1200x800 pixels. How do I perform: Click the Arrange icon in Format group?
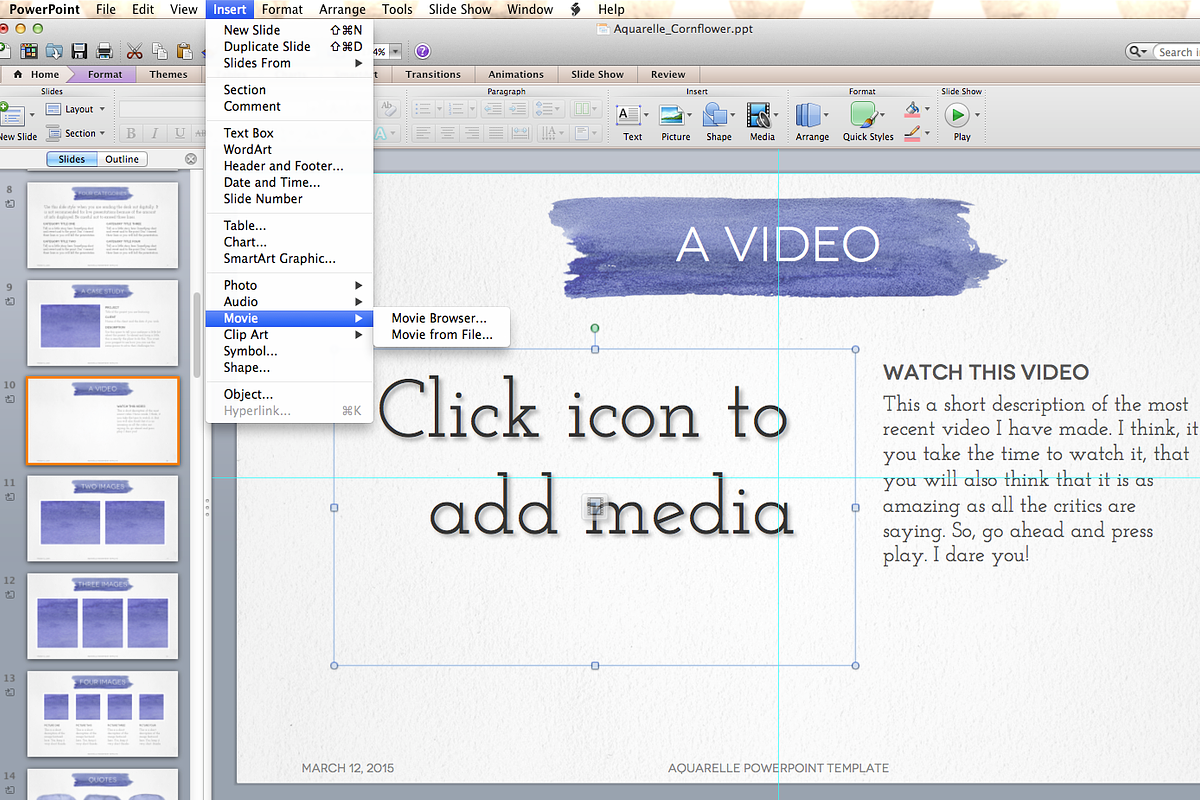tap(809, 114)
